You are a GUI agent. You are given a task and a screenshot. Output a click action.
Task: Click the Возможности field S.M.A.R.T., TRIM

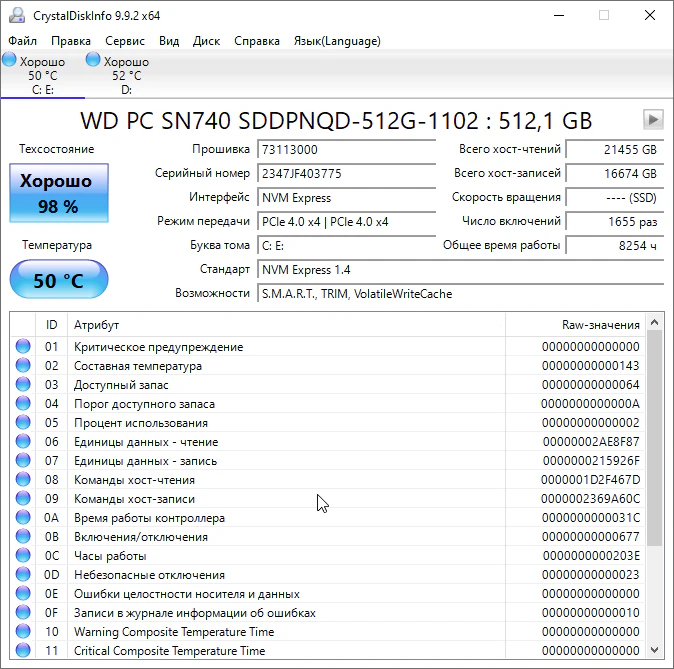[x=460, y=294]
